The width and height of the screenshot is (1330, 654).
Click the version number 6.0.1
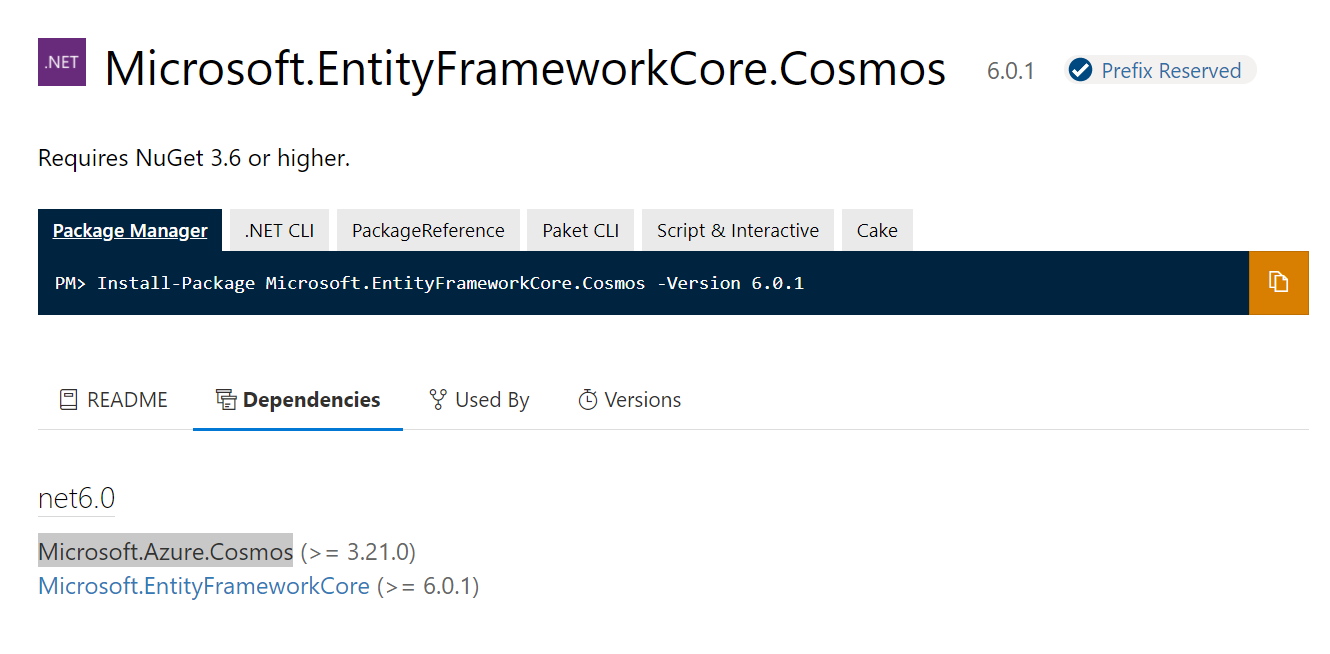pyautogui.click(x=1011, y=70)
